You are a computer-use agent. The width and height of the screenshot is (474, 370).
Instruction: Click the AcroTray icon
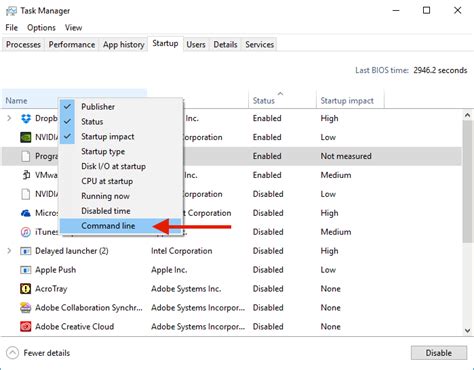pyautogui.click(x=26, y=289)
